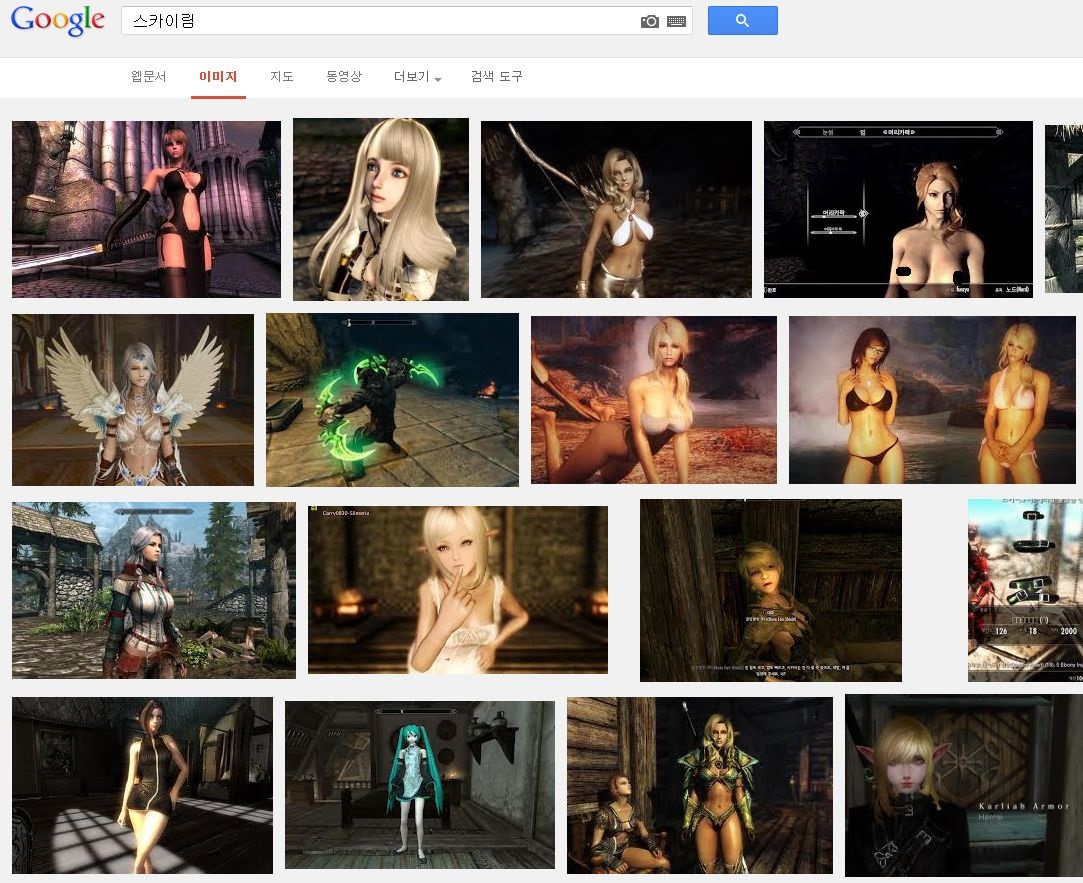Select the 이미지 tab

click(218, 76)
